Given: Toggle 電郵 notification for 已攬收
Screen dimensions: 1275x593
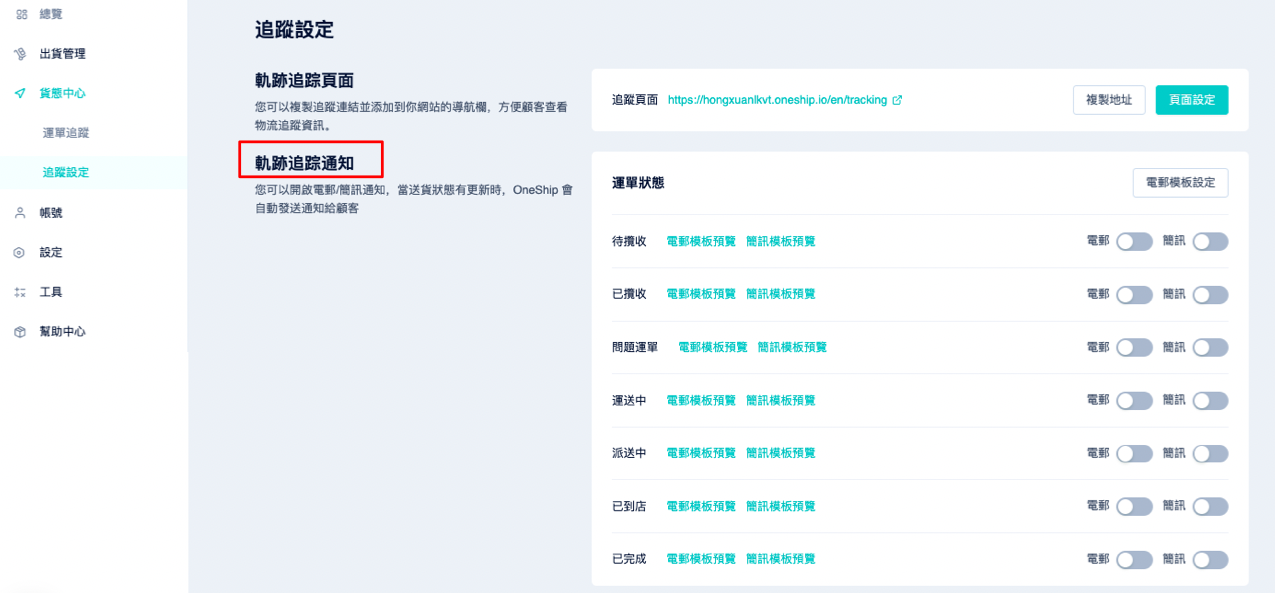Looking at the screenshot, I should pyautogui.click(x=1134, y=295).
